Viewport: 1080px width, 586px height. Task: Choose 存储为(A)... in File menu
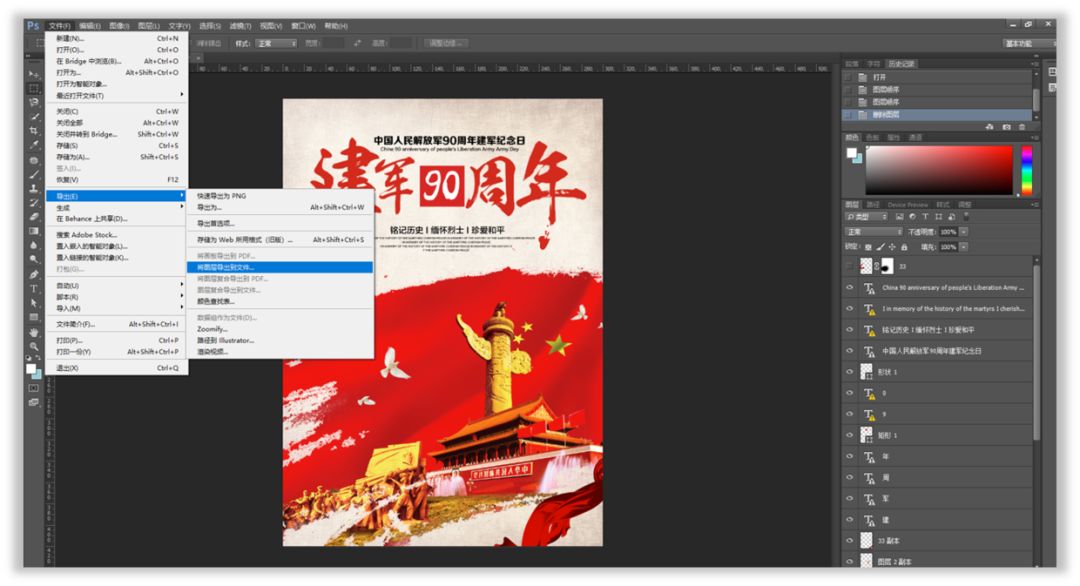coord(116,157)
